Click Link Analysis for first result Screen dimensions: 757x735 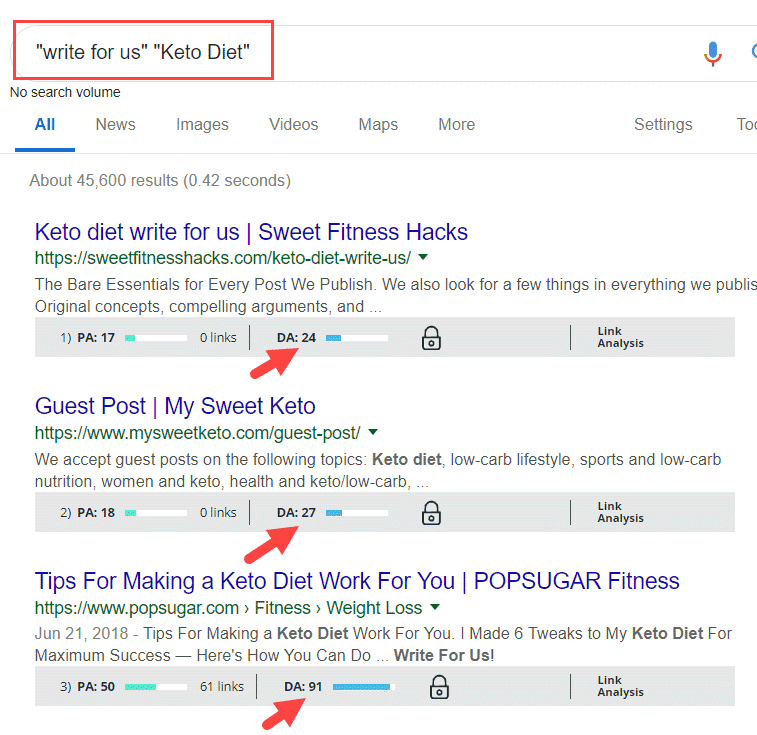[x=620, y=337]
